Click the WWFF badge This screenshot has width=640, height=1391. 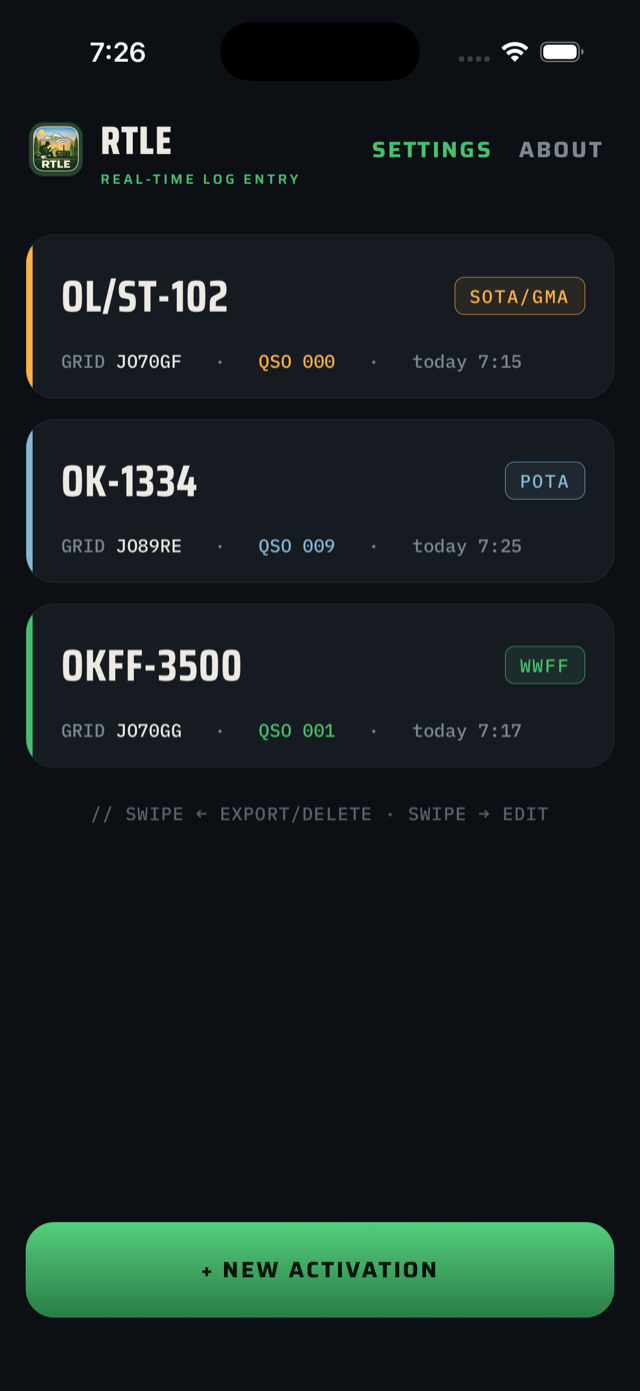tap(545, 666)
